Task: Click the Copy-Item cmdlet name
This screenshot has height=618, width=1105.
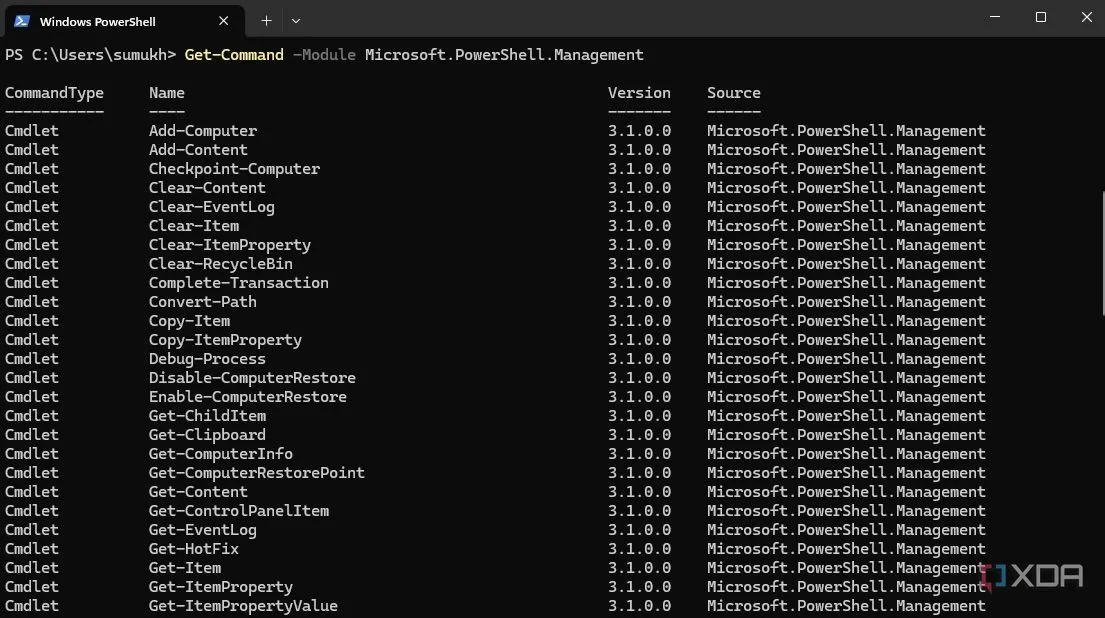Action: (190, 321)
